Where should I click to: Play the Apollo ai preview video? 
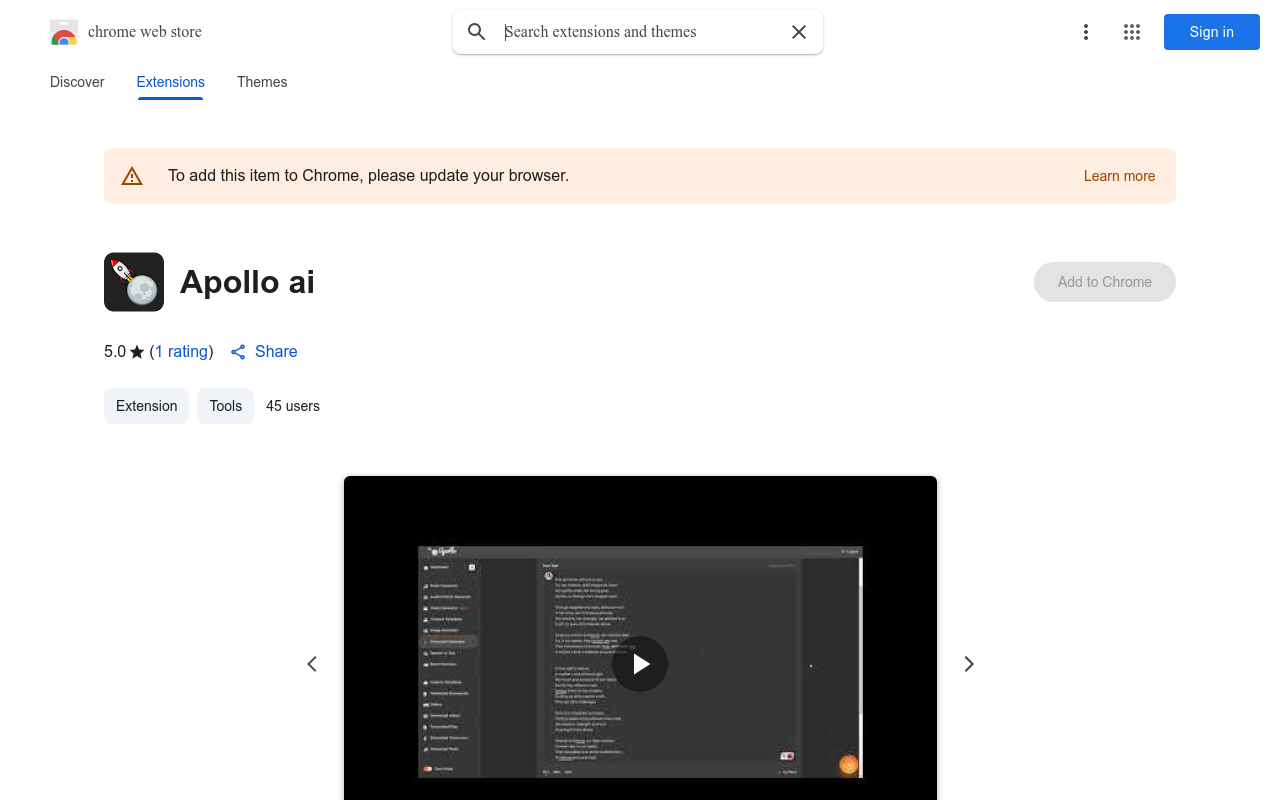tap(640, 664)
